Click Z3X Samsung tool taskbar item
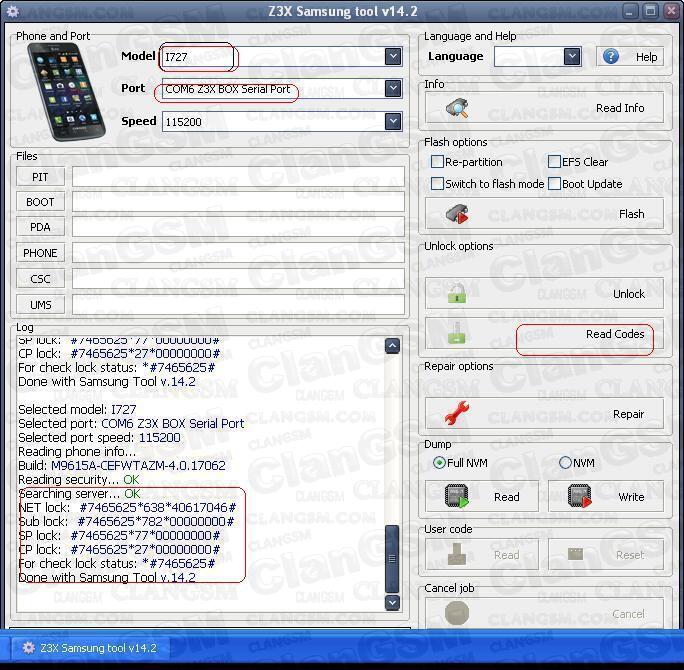The image size is (684, 670). (89, 648)
